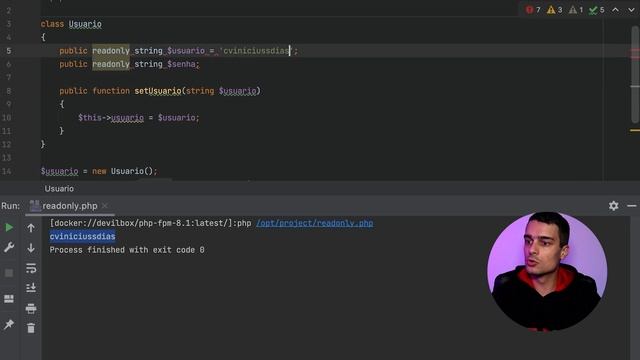Click 'new Usuario()' on line 14
Screen dimensions: 640x360
coord(123,171)
